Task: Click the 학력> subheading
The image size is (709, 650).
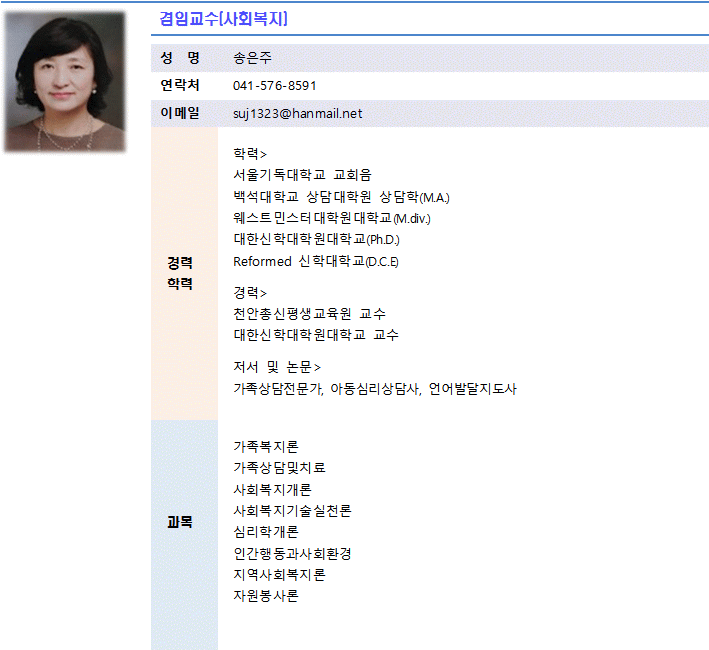Action: [250, 154]
